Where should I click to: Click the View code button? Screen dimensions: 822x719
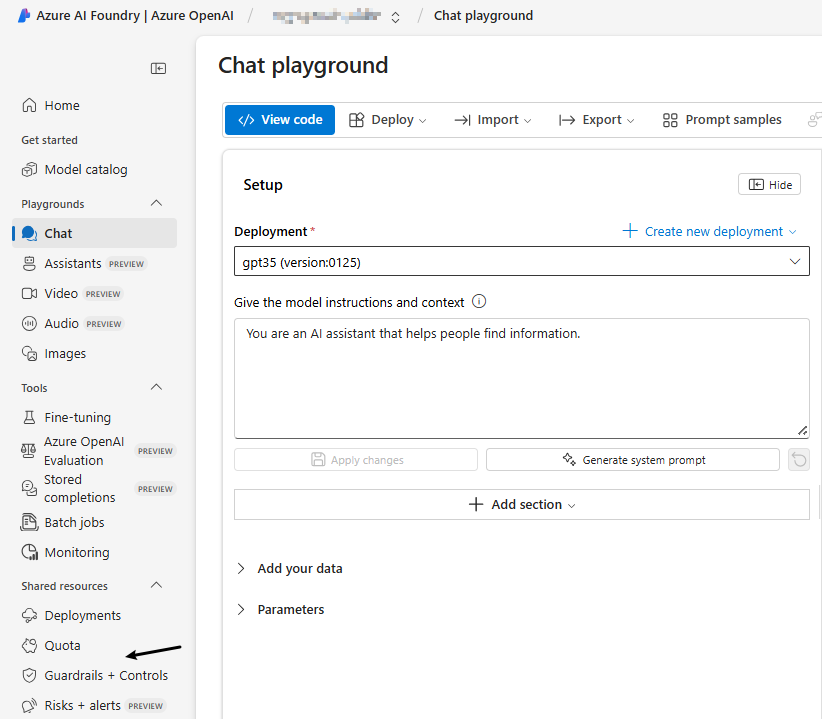(280, 120)
